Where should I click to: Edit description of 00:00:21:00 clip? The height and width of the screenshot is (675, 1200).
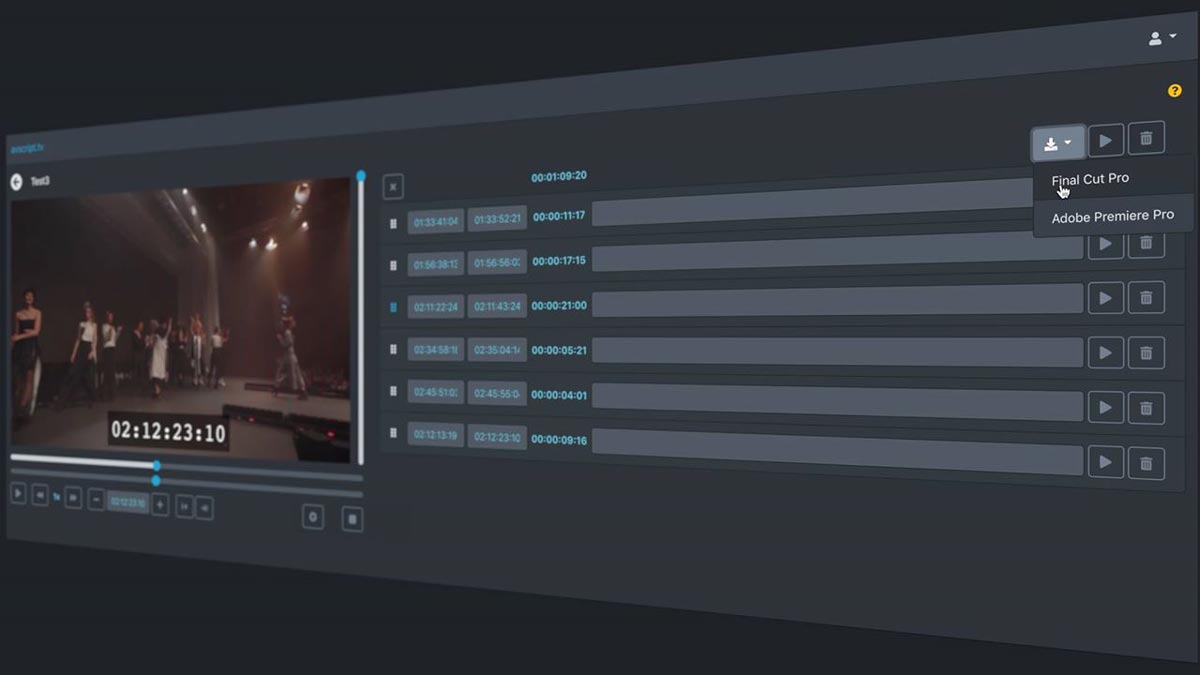click(x=838, y=301)
